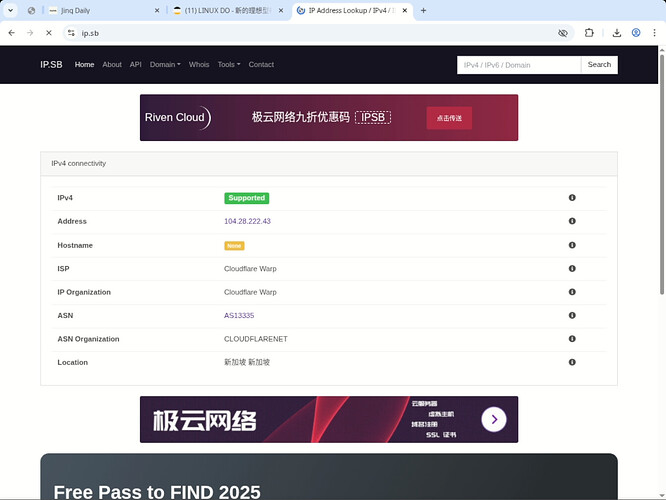
Task: Open the Free Pass to FIND 2025 banner
Action: click(x=329, y=477)
